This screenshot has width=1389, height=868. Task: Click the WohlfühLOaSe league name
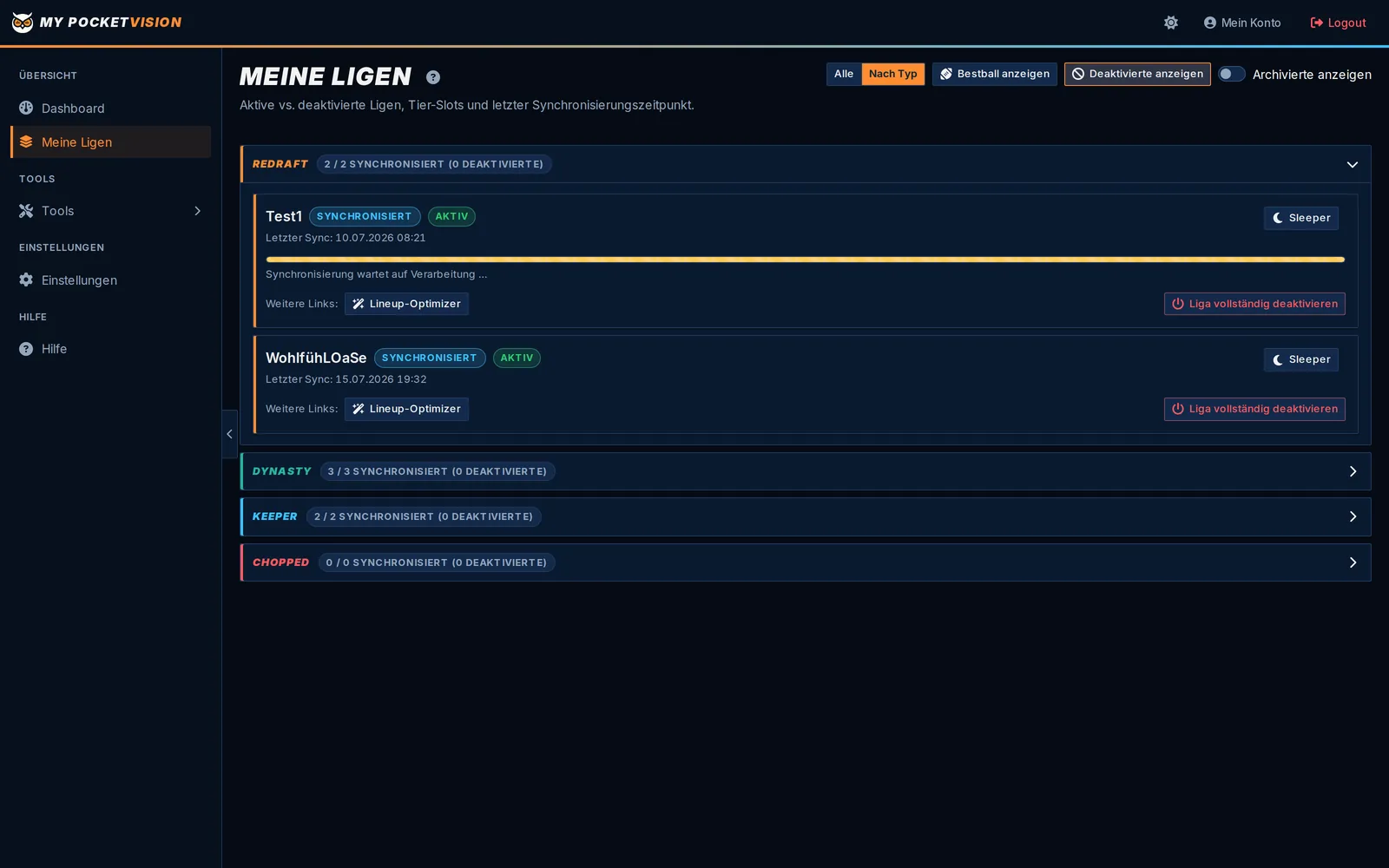coord(316,358)
